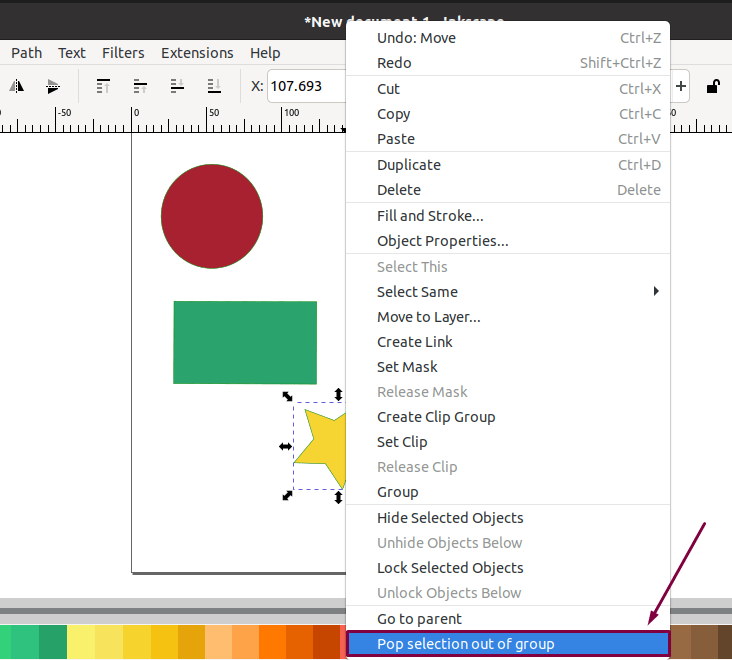Choose Create Clip Group option
732x660 pixels.
pos(508,417)
